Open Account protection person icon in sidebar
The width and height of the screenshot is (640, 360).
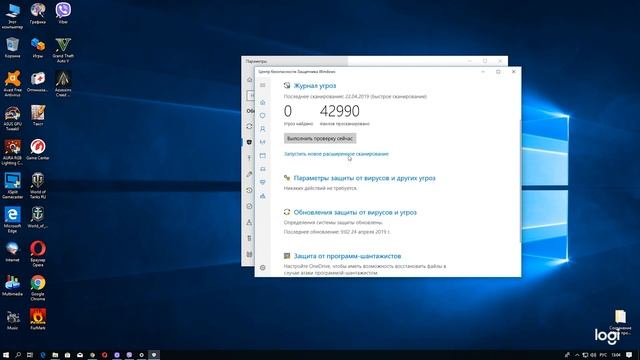coord(263,129)
